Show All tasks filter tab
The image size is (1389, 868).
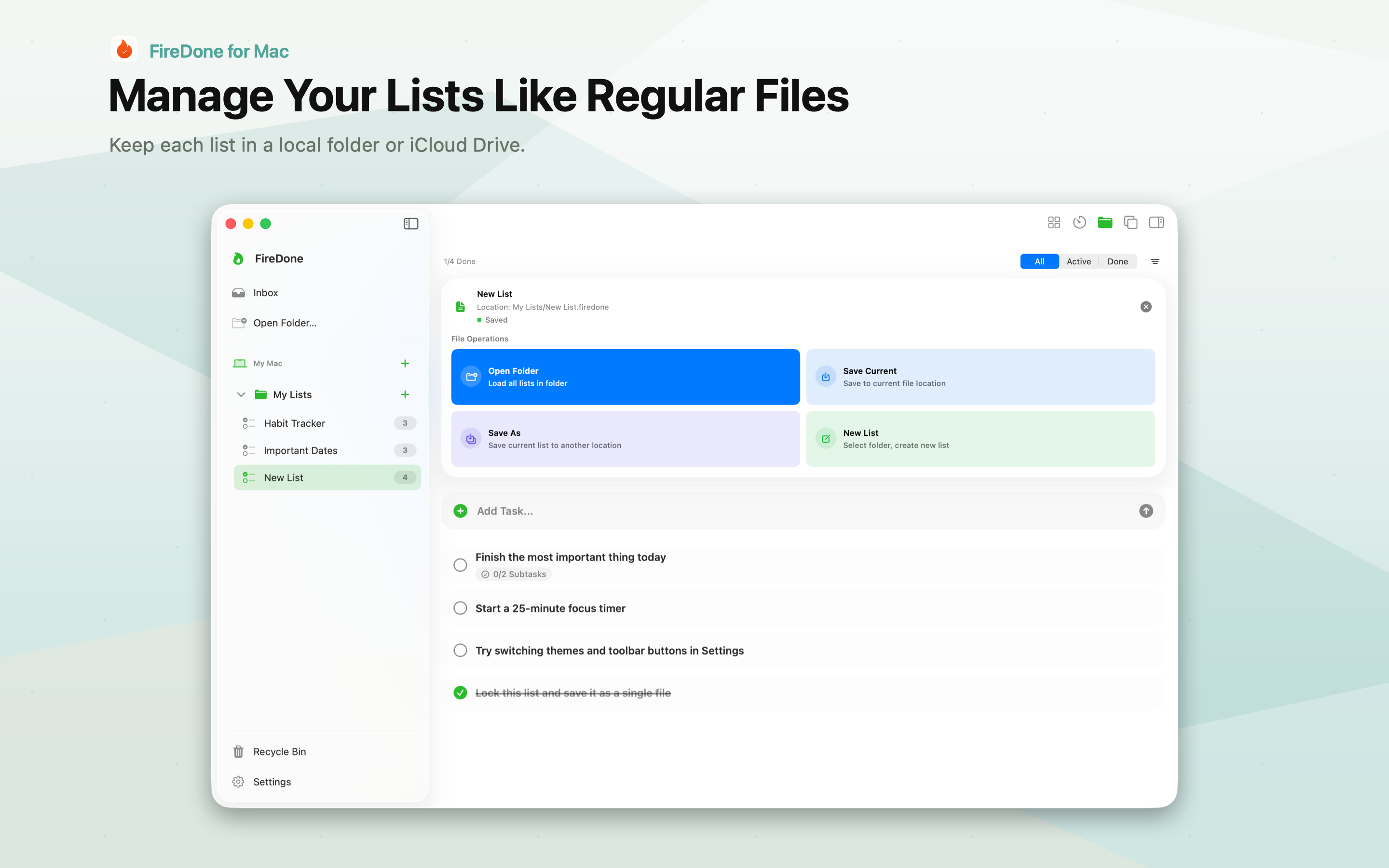coord(1039,262)
